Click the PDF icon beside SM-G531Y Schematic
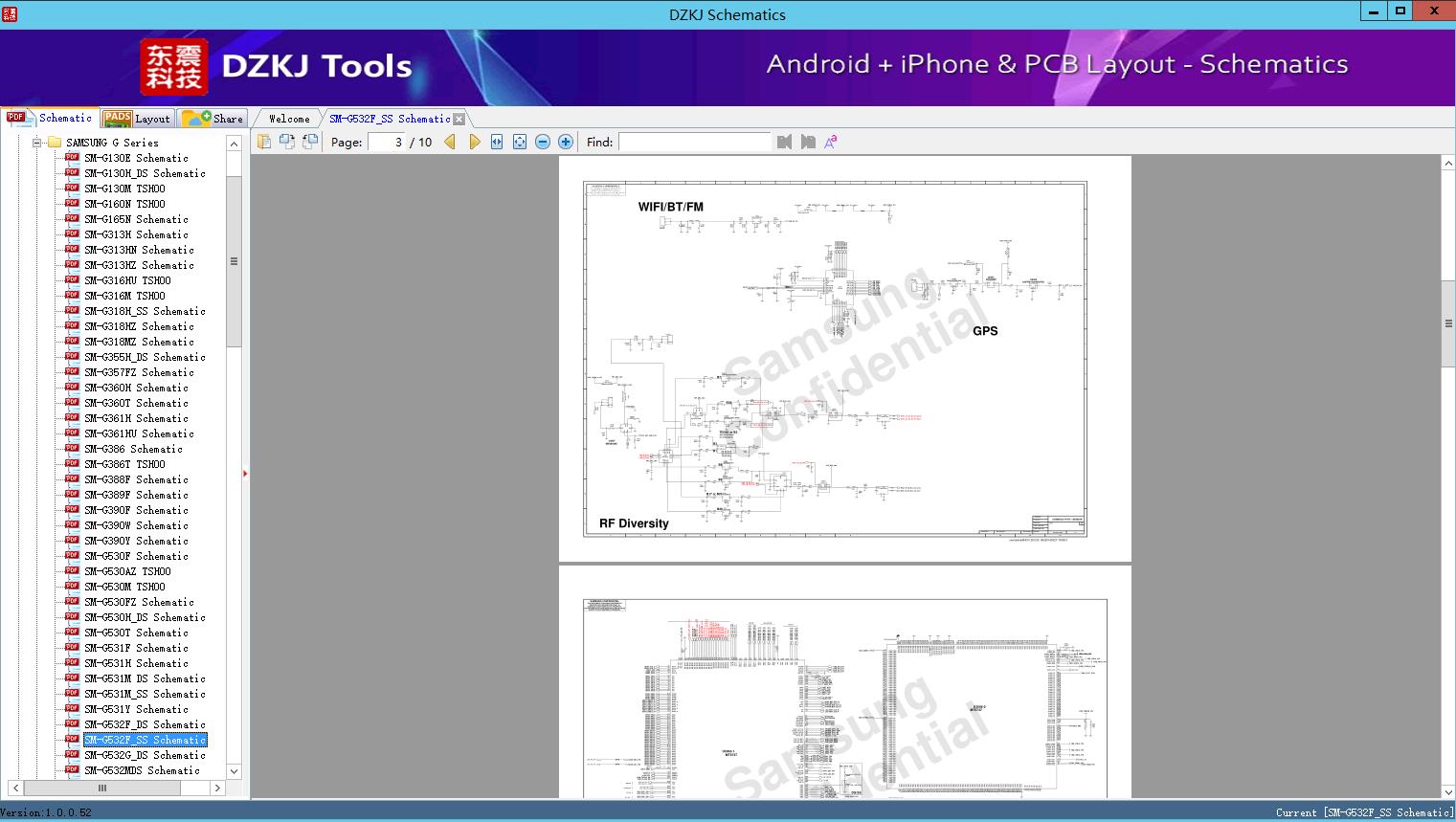Viewport: 1456px width, 822px height. click(x=72, y=708)
